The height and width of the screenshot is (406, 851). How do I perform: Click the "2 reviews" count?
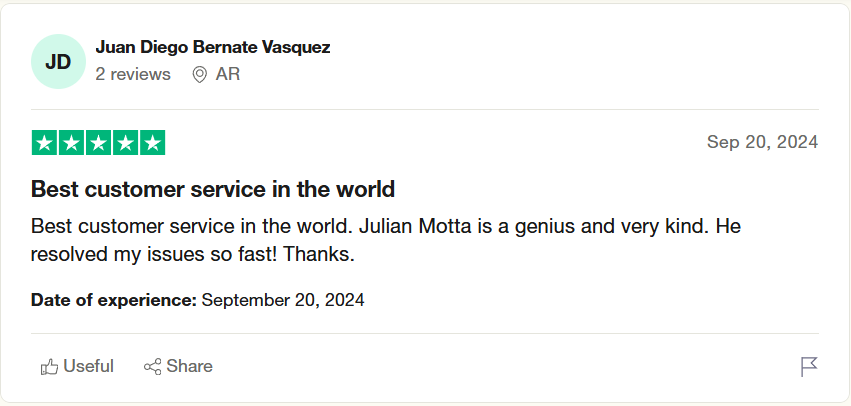[x=133, y=74]
